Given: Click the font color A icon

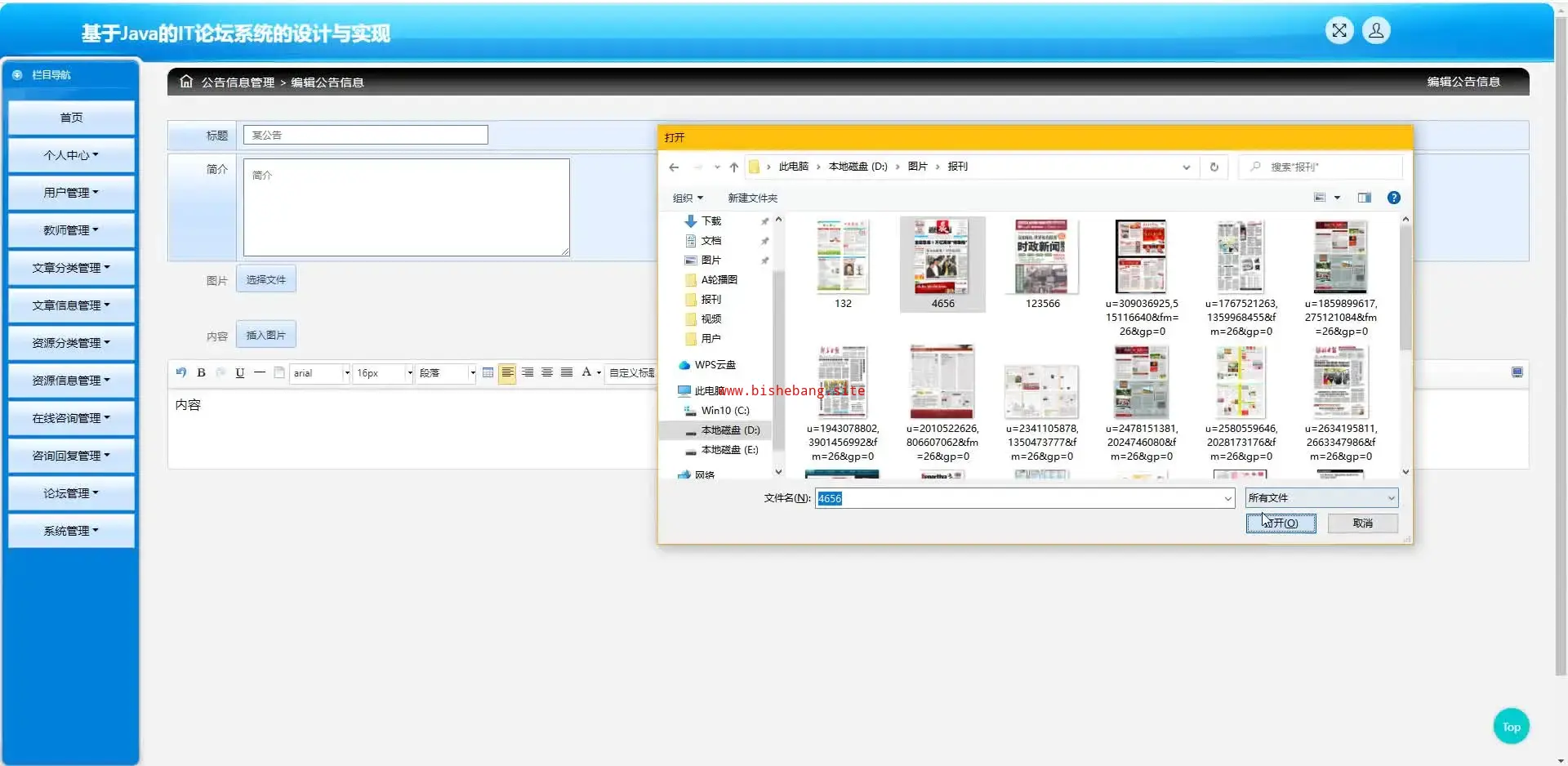Looking at the screenshot, I should point(586,372).
